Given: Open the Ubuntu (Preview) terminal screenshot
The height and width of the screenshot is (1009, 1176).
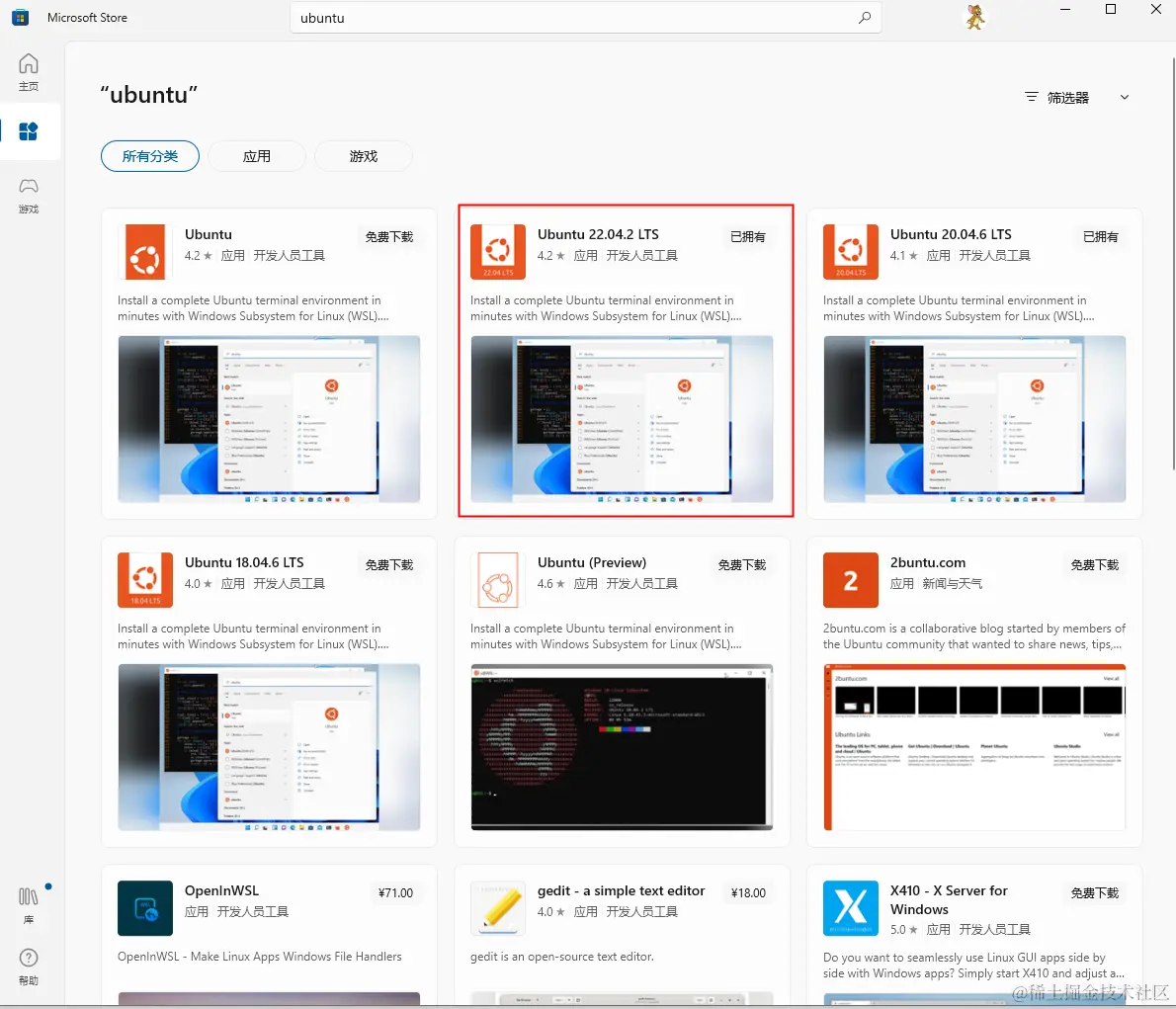Looking at the screenshot, I should tap(622, 747).
